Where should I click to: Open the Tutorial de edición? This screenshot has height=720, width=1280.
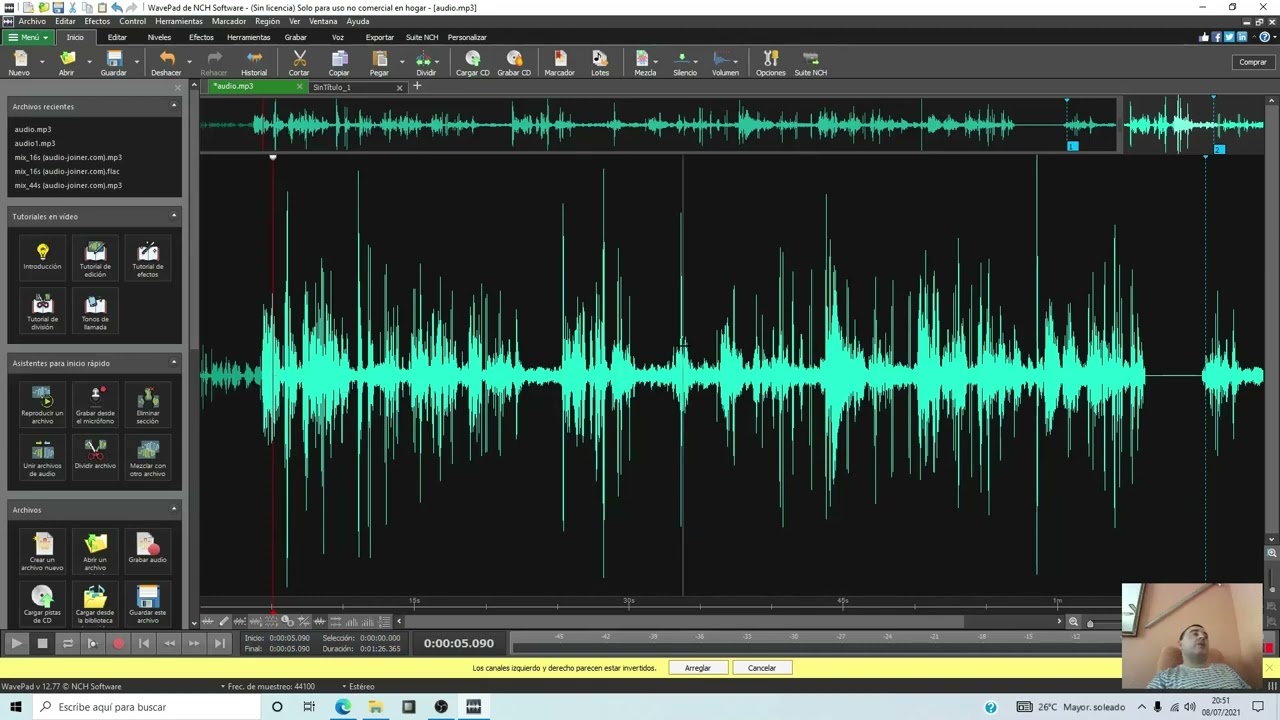coord(95,259)
